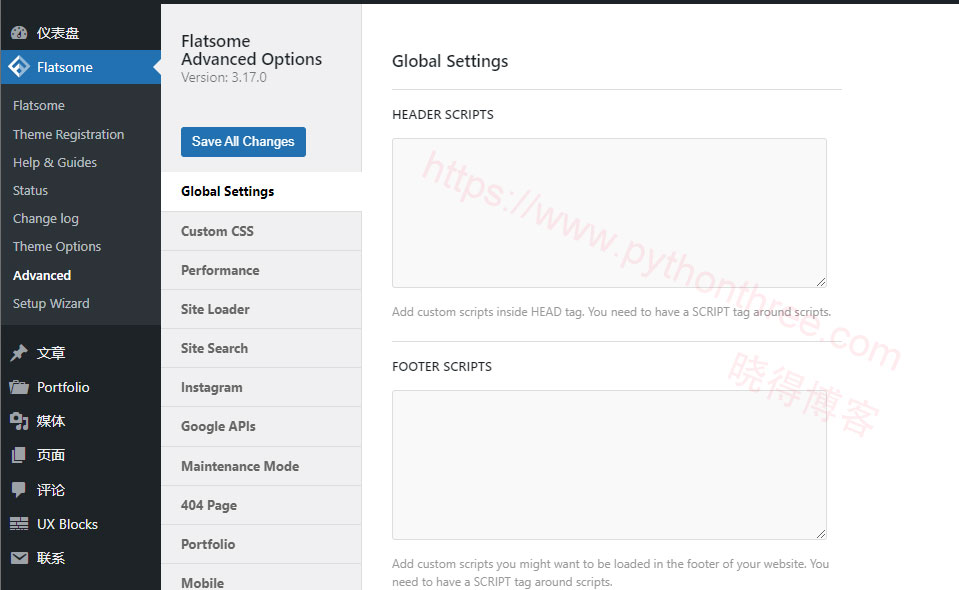Switch to the Instagram tab
This screenshot has width=959, height=590.
point(261,388)
